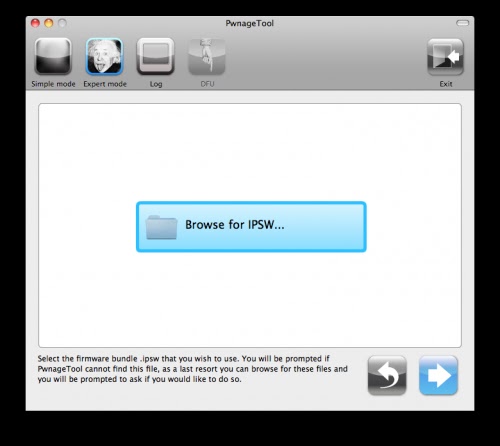Toggle the toolbar pill button in title bar
Viewport: 500px width, 446px height.
[462, 23]
